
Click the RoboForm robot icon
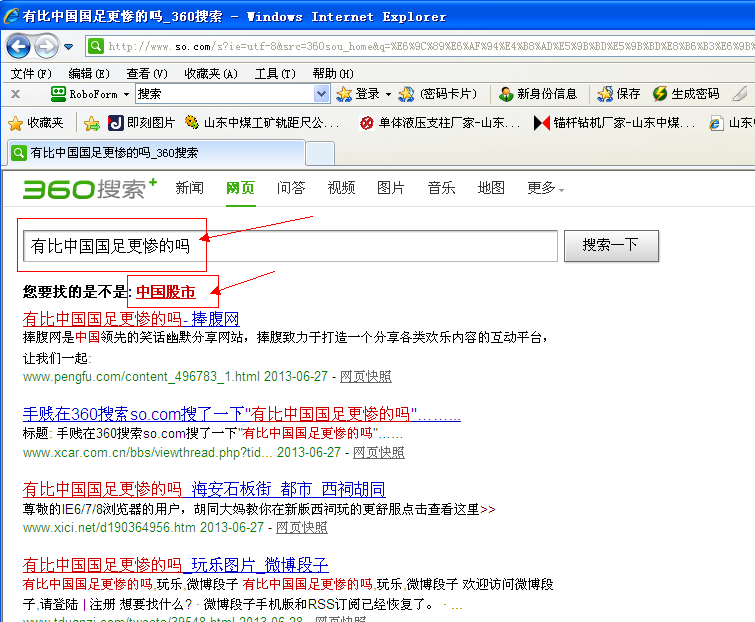pos(58,94)
